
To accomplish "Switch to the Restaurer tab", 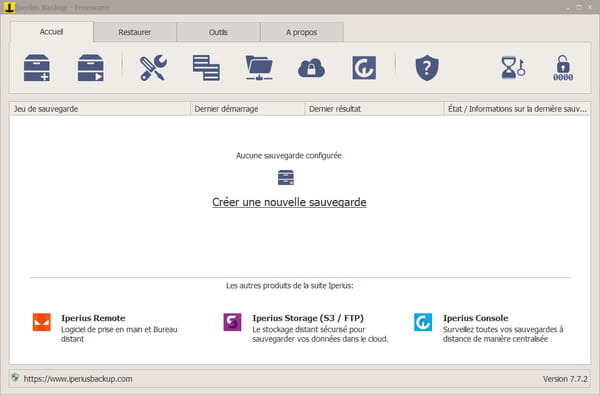I will [135, 32].
